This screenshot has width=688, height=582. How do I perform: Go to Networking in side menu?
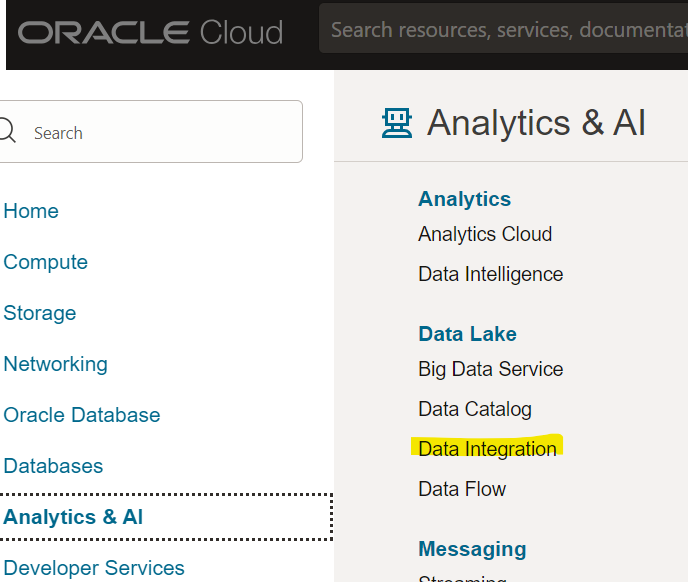click(x=56, y=364)
